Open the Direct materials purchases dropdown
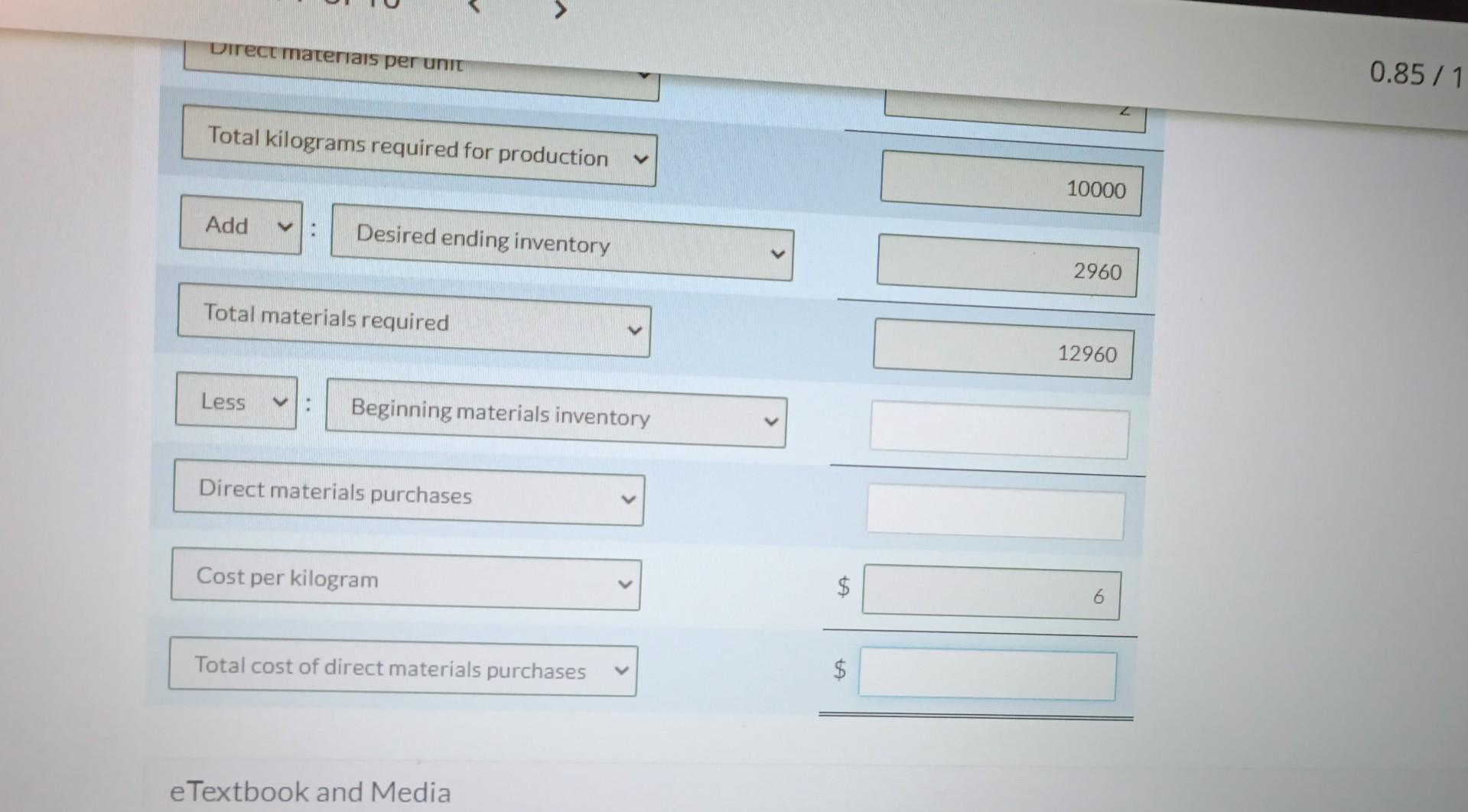This screenshot has height=812, width=1468. pos(409,492)
